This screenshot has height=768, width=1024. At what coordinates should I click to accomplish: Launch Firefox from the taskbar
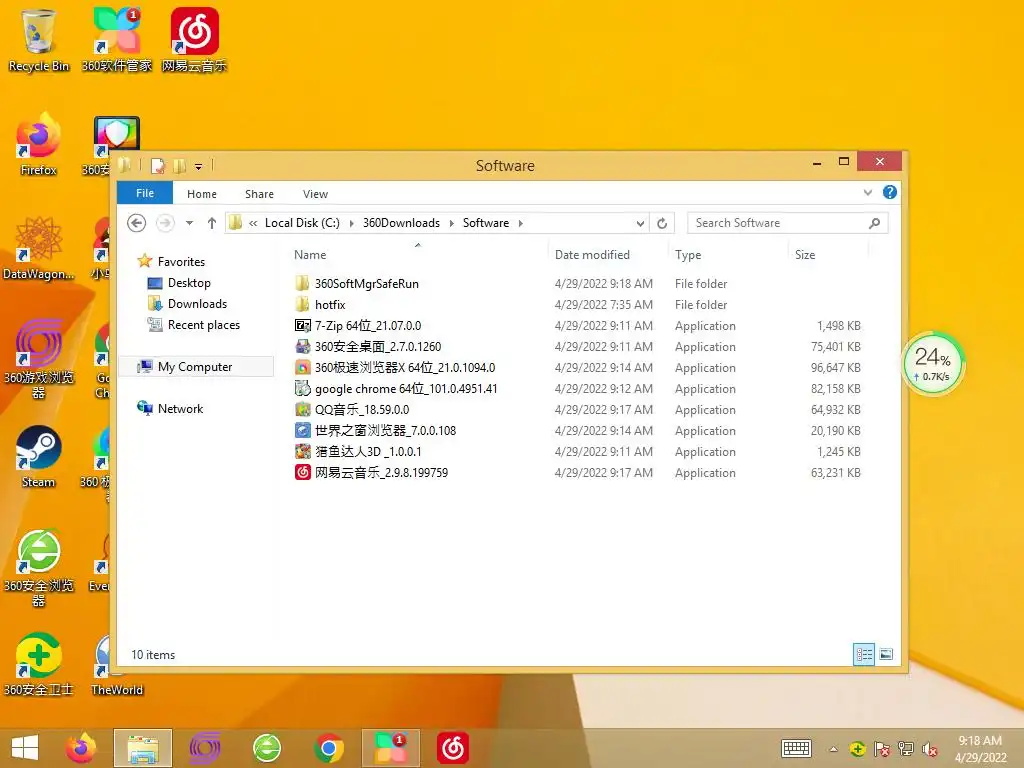click(81, 748)
